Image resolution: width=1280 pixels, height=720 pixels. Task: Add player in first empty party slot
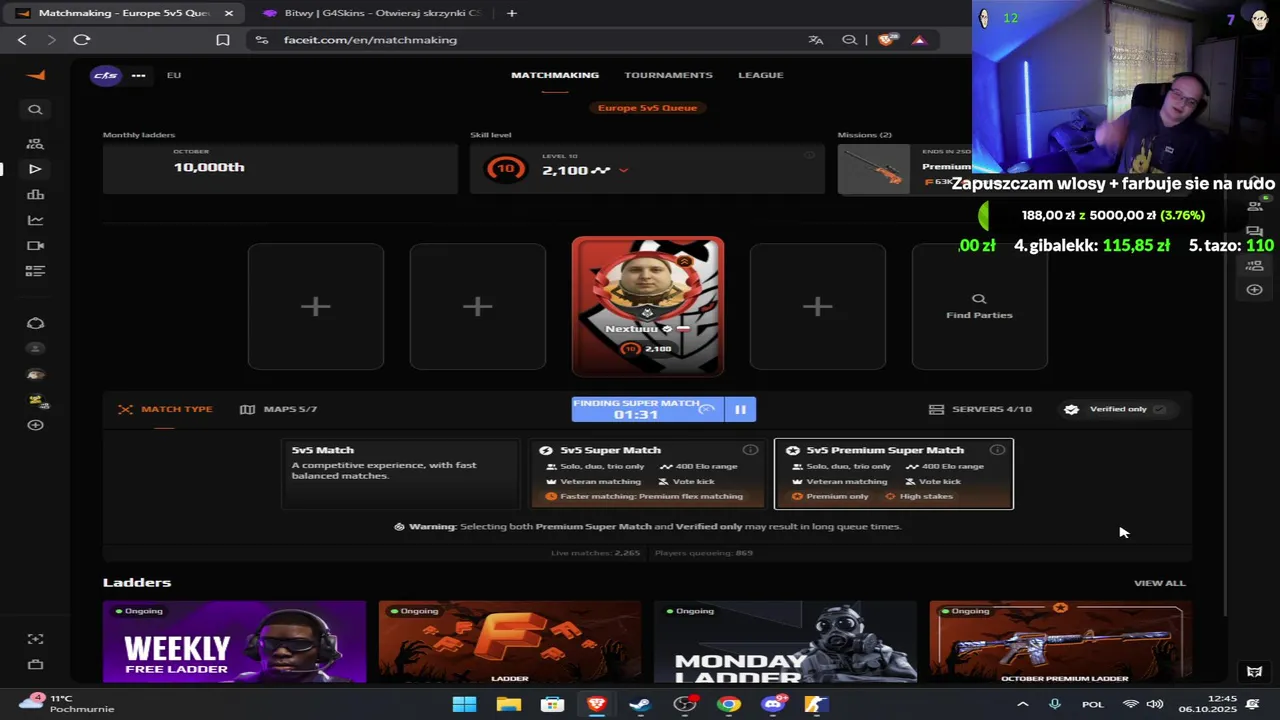click(316, 307)
